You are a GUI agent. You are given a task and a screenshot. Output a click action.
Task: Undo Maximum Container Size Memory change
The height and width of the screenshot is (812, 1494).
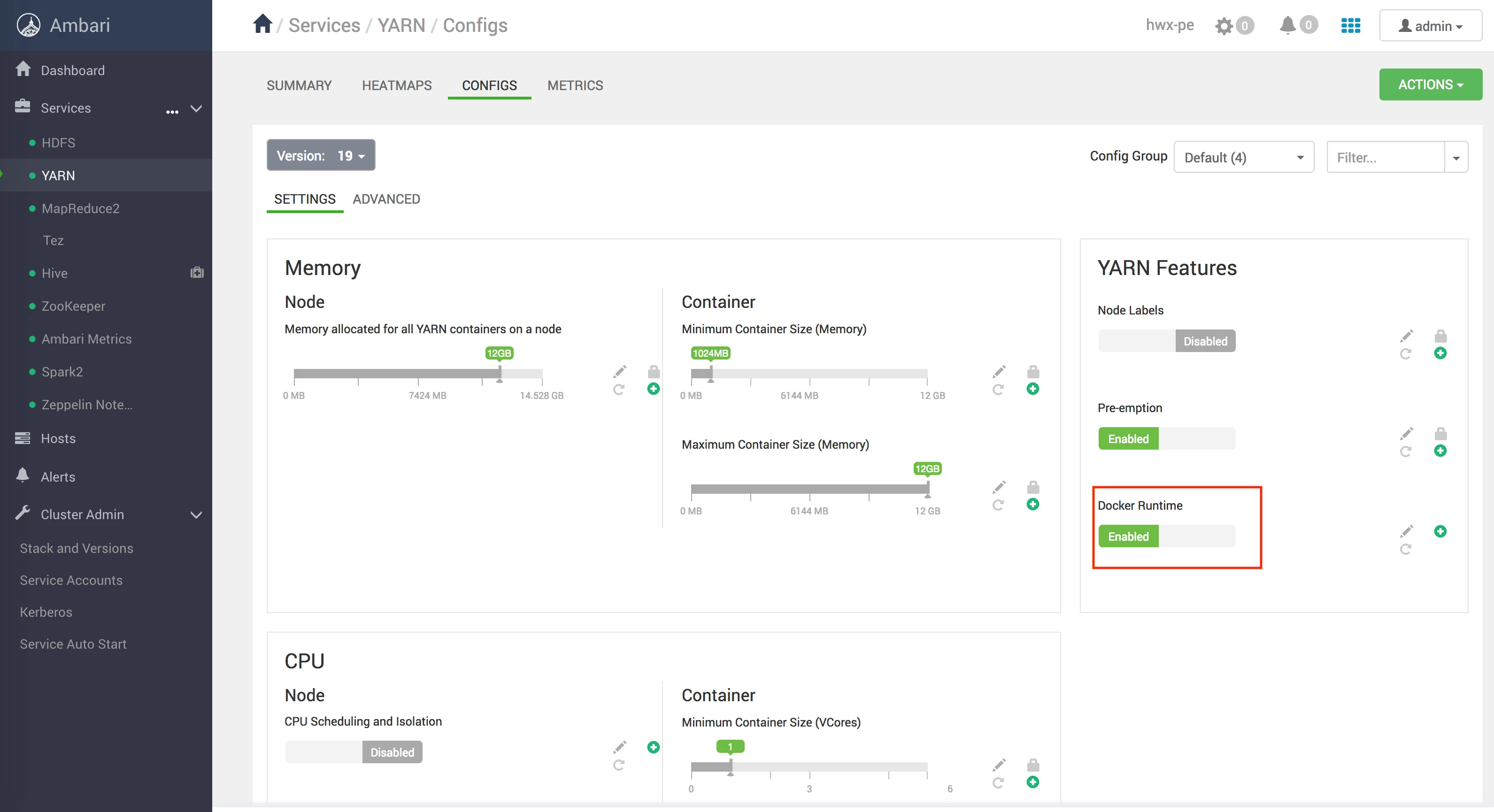tap(998, 505)
